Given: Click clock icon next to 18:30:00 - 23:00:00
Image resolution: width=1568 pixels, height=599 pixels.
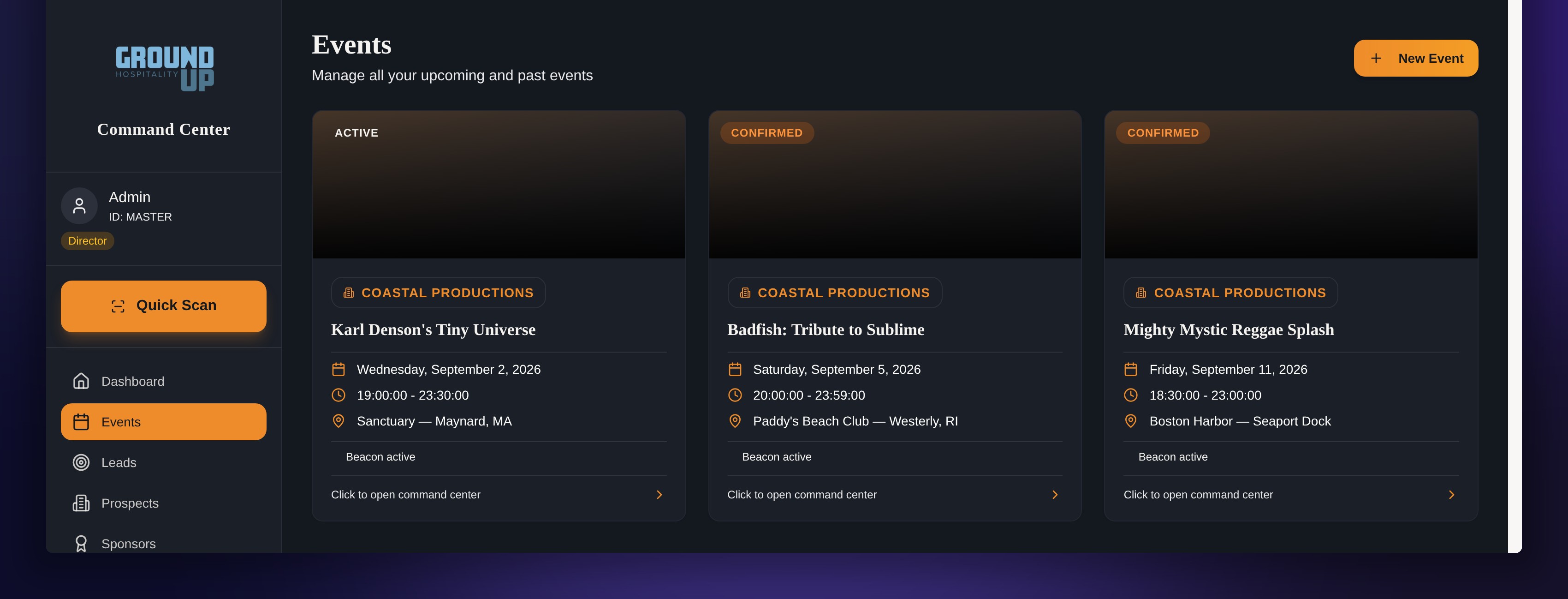Looking at the screenshot, I should coord(1131,395).
